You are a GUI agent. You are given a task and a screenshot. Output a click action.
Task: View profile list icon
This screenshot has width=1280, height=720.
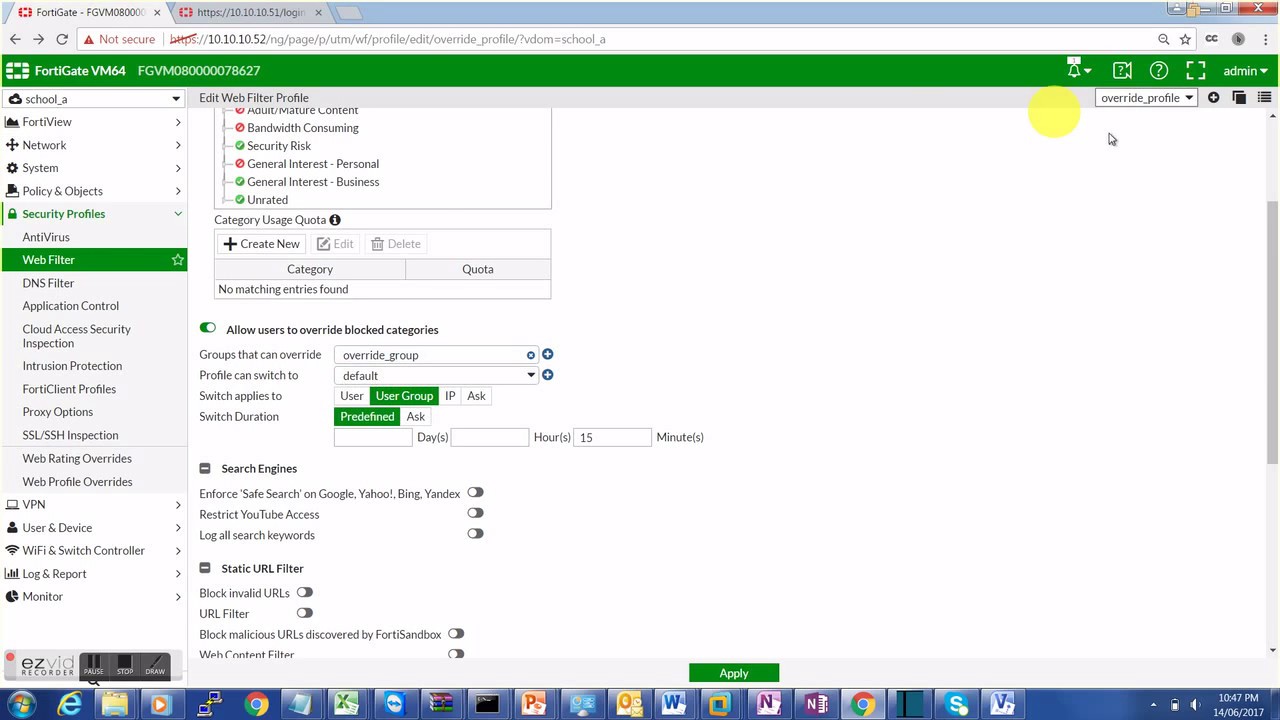click(1264, 98)
